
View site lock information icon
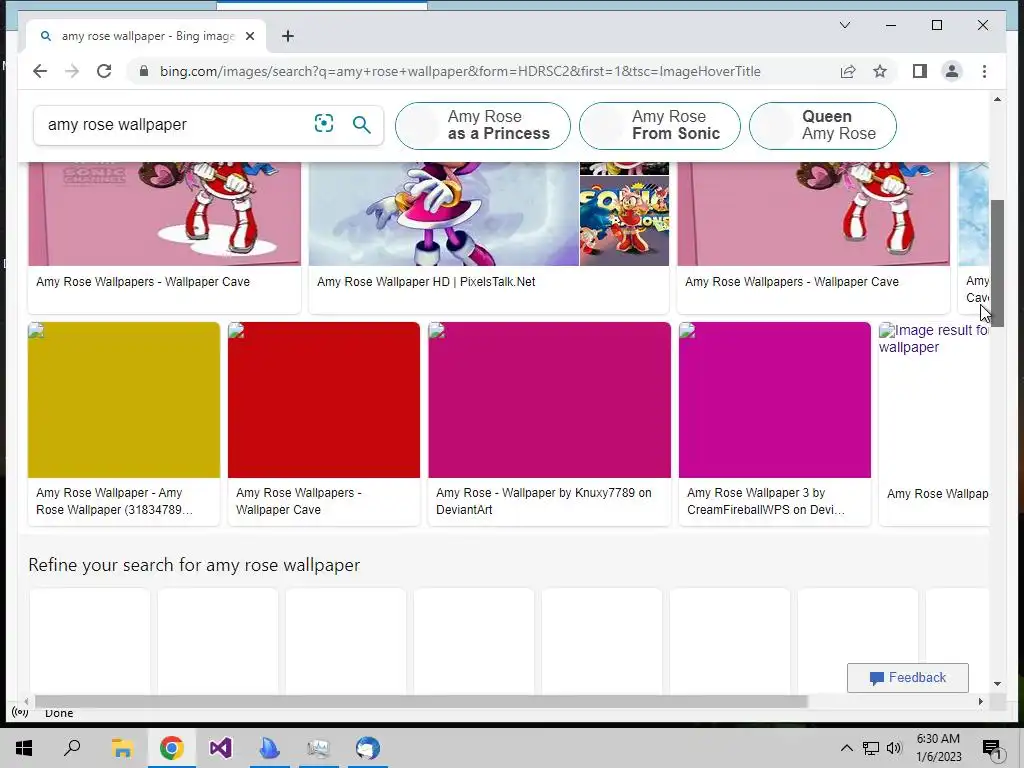click(144, 71)
